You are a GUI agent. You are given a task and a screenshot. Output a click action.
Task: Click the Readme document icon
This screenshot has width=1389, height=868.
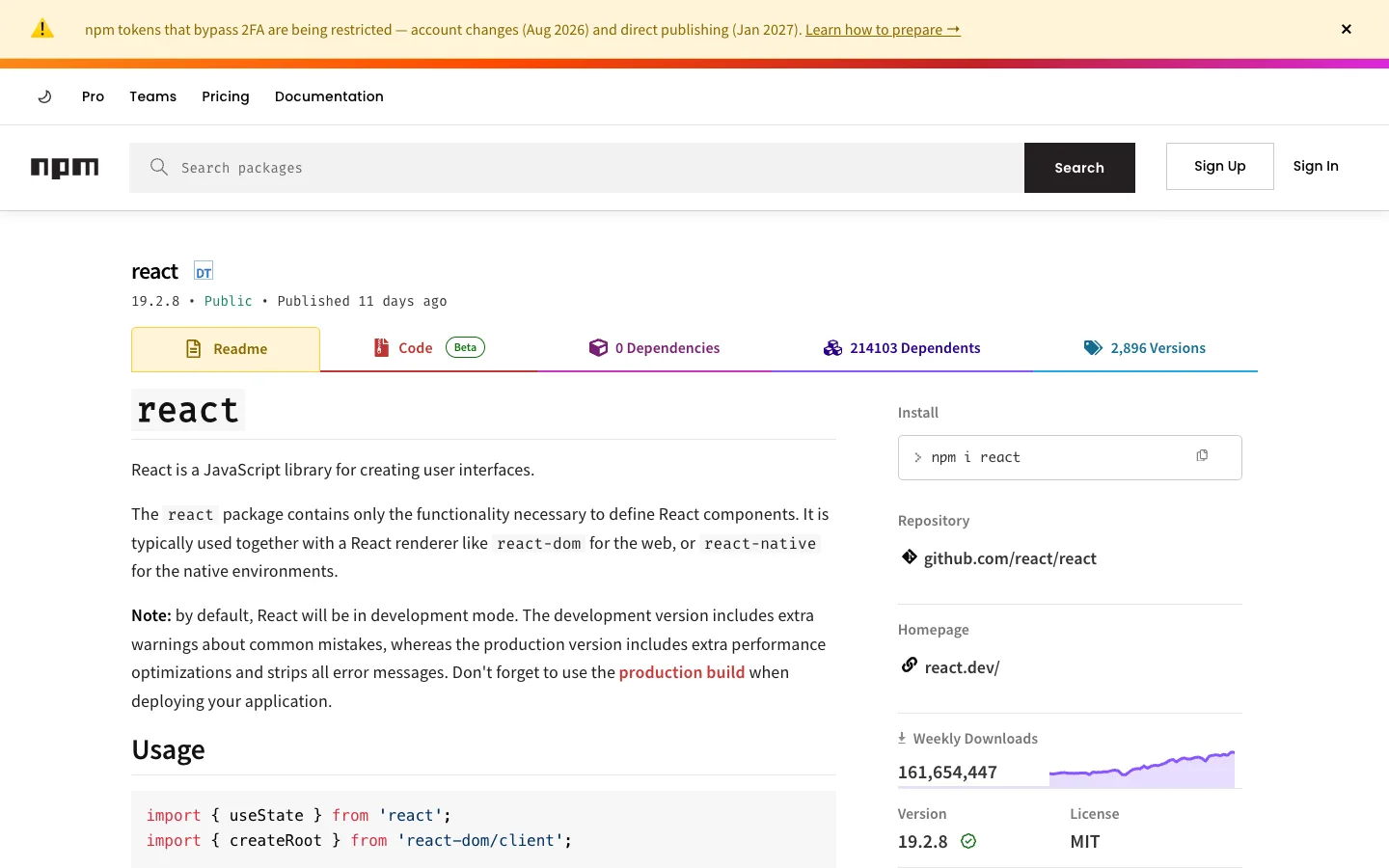pyautogui.click(x=194, y=349)
